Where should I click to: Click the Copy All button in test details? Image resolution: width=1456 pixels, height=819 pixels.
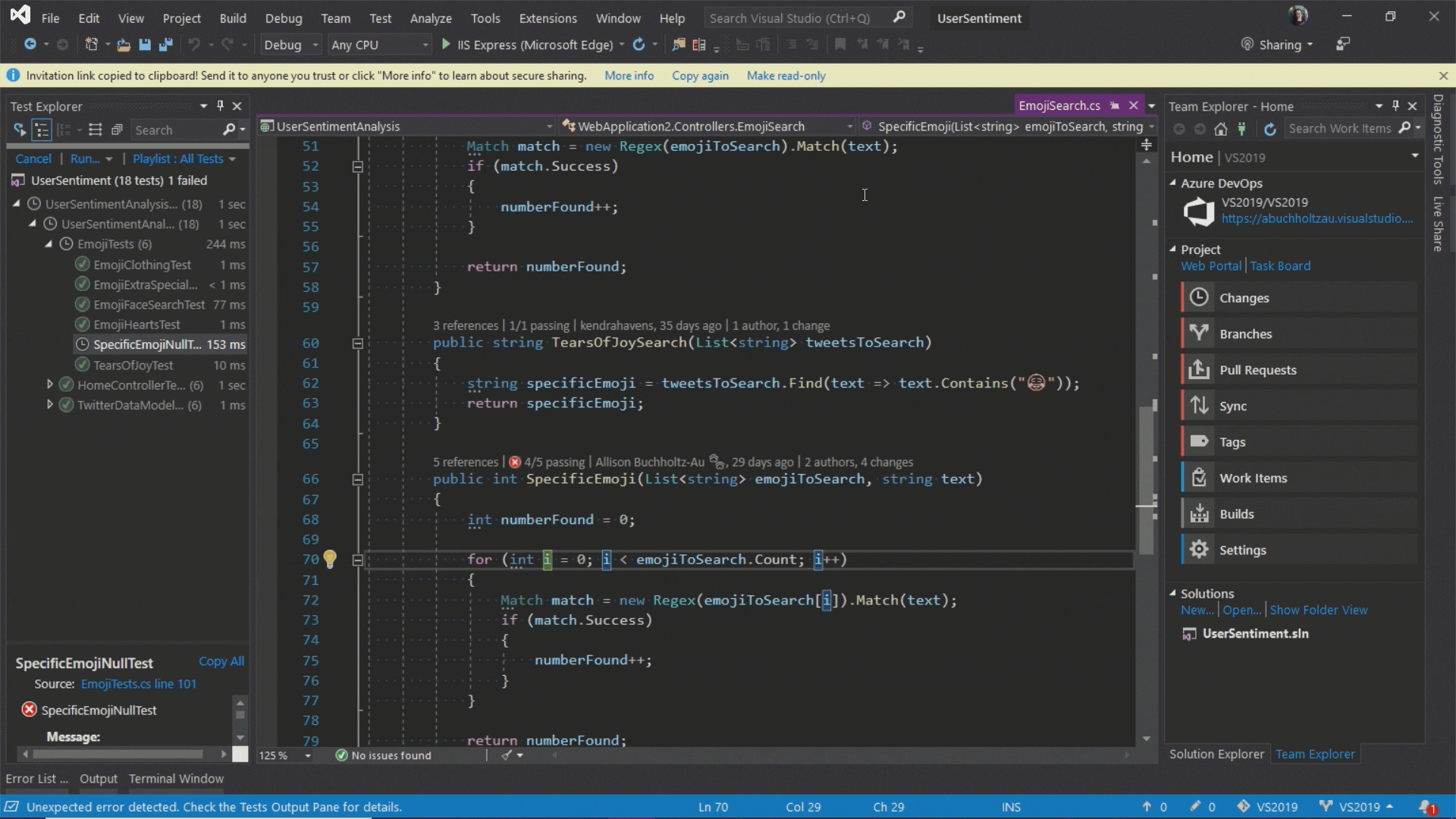[219, 661]
